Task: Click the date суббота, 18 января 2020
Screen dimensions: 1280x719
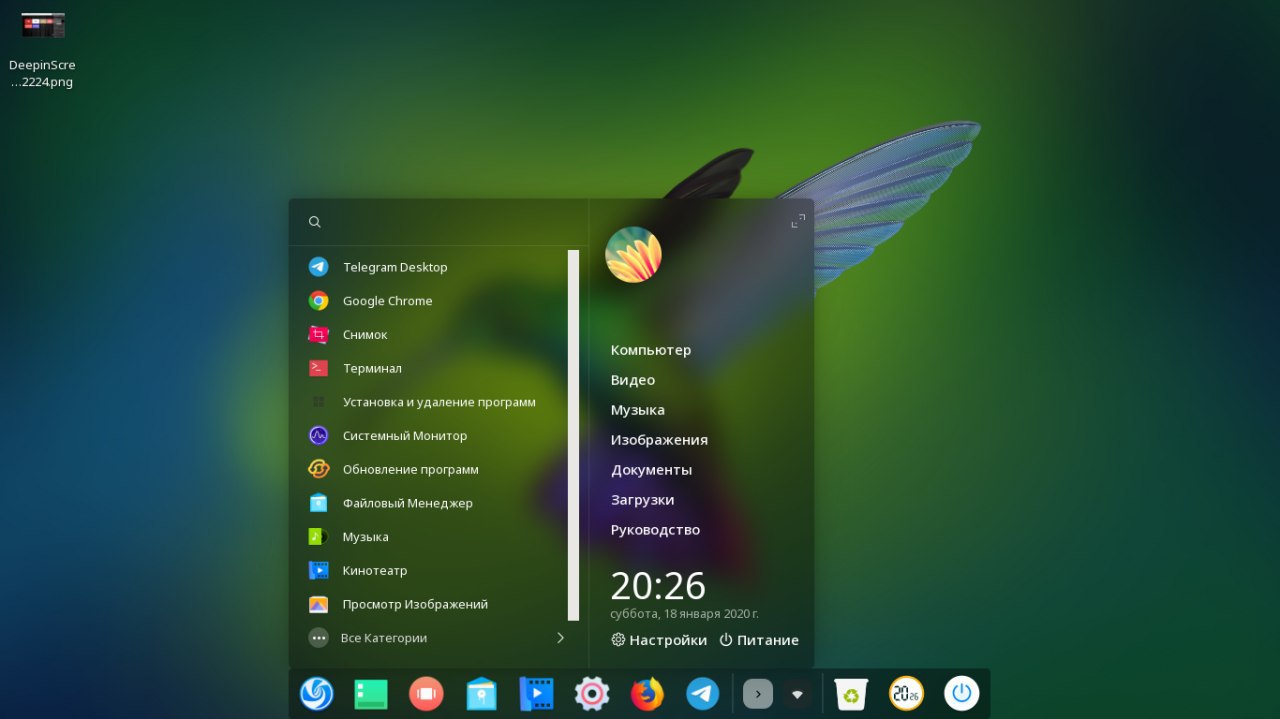Action: point(684,614)
